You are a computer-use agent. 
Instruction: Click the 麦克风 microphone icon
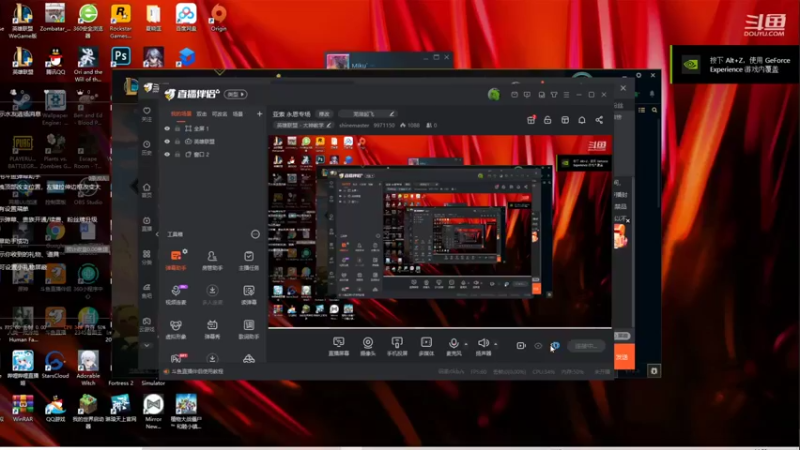click(x=454, y=343)
